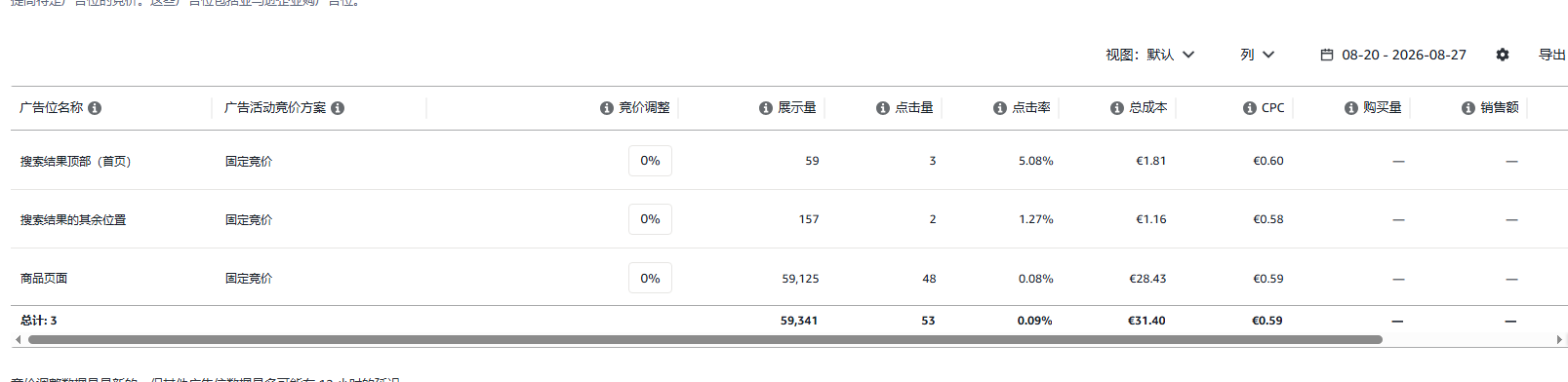Image resolution: width=1568 pixels, height=382 pixels.
Task: Click 固定竞价 in 搜索结果的其余位置 row
Action: pyautogui.click(x=249, y=220)
